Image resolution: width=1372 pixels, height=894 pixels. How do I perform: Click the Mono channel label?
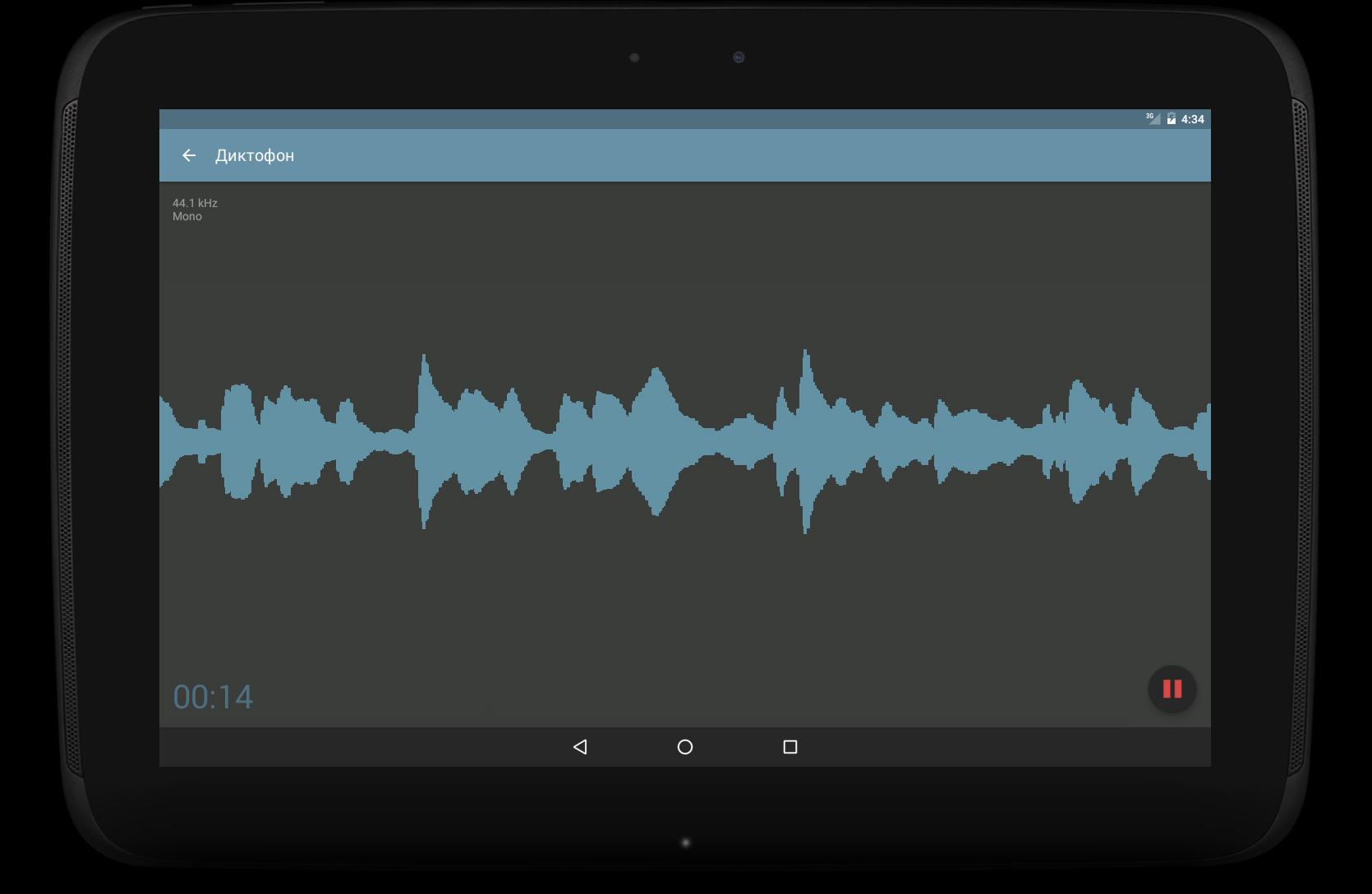click(x=187, y=217)
